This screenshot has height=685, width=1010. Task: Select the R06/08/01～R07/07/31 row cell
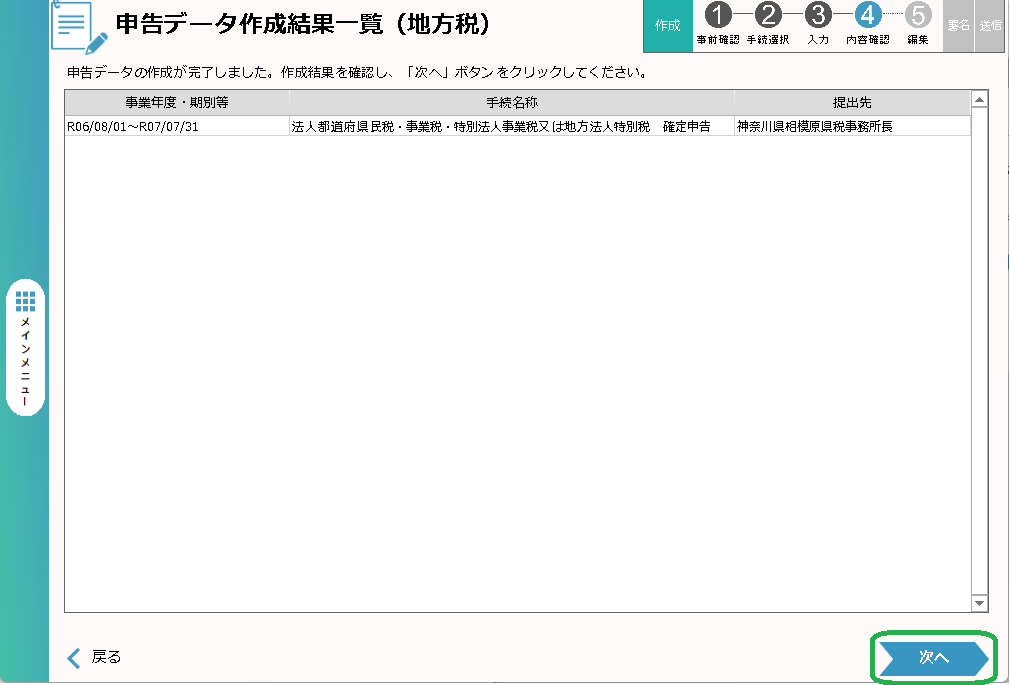(x=134, y=127)
